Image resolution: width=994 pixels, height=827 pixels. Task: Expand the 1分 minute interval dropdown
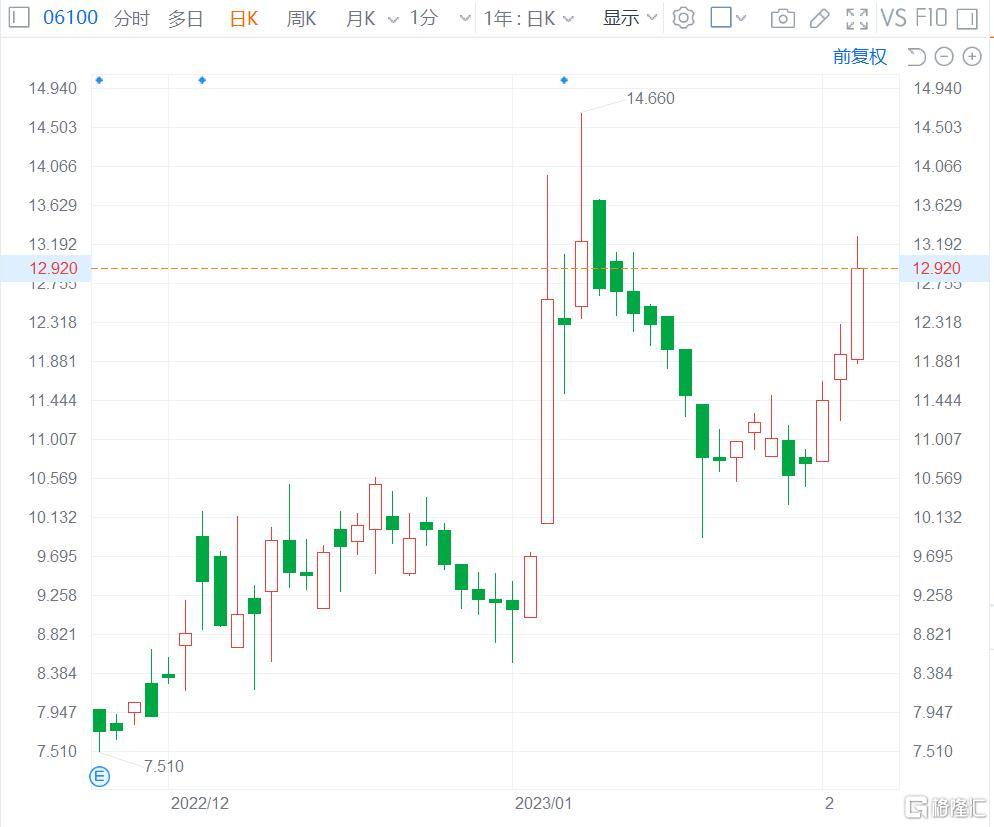(465, 18)
